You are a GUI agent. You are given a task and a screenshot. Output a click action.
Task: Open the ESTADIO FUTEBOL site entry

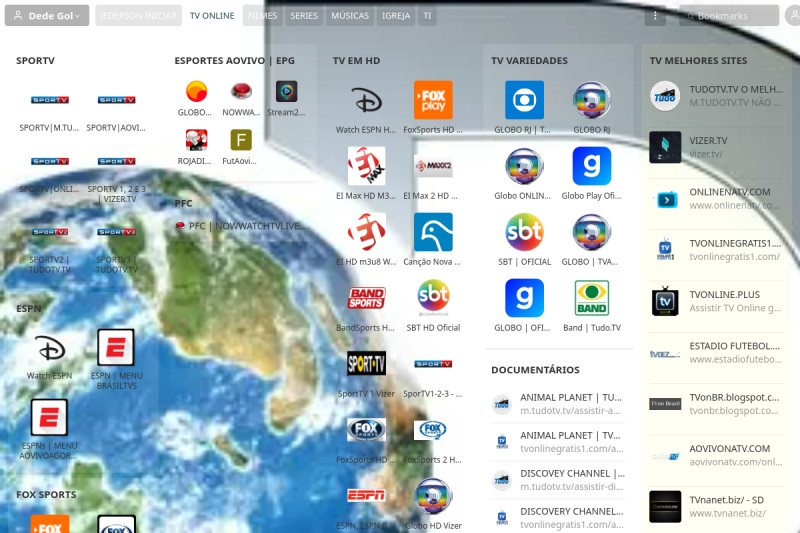716,352
